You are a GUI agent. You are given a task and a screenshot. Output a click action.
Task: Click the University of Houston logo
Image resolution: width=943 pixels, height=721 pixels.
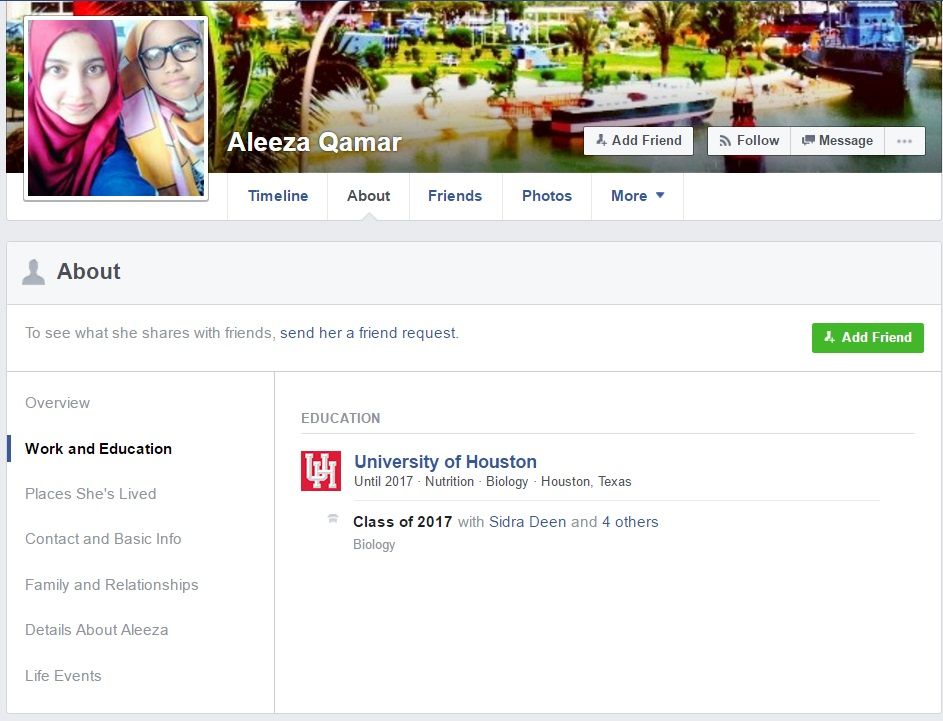tap(319, 470)
